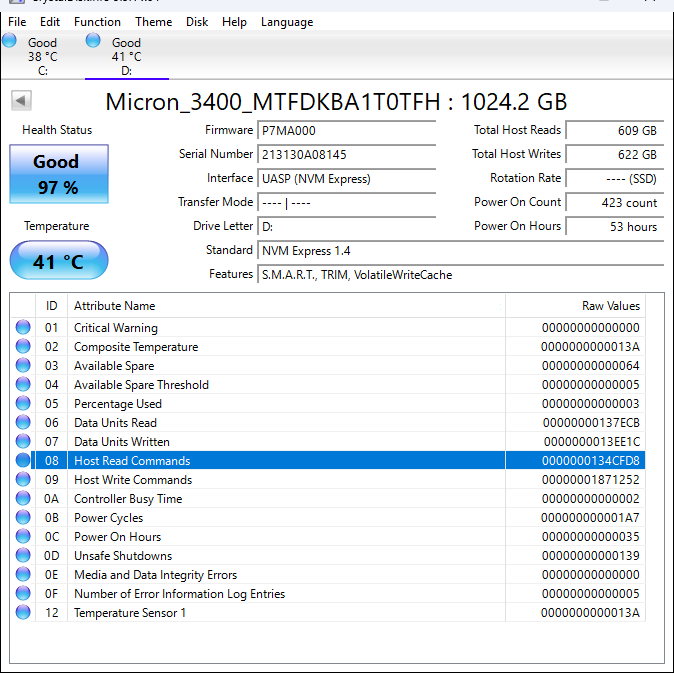Screen dimensions: 674x674
Task: Click status orb for Temperature Sensor 1
Action: click(23, 612)
